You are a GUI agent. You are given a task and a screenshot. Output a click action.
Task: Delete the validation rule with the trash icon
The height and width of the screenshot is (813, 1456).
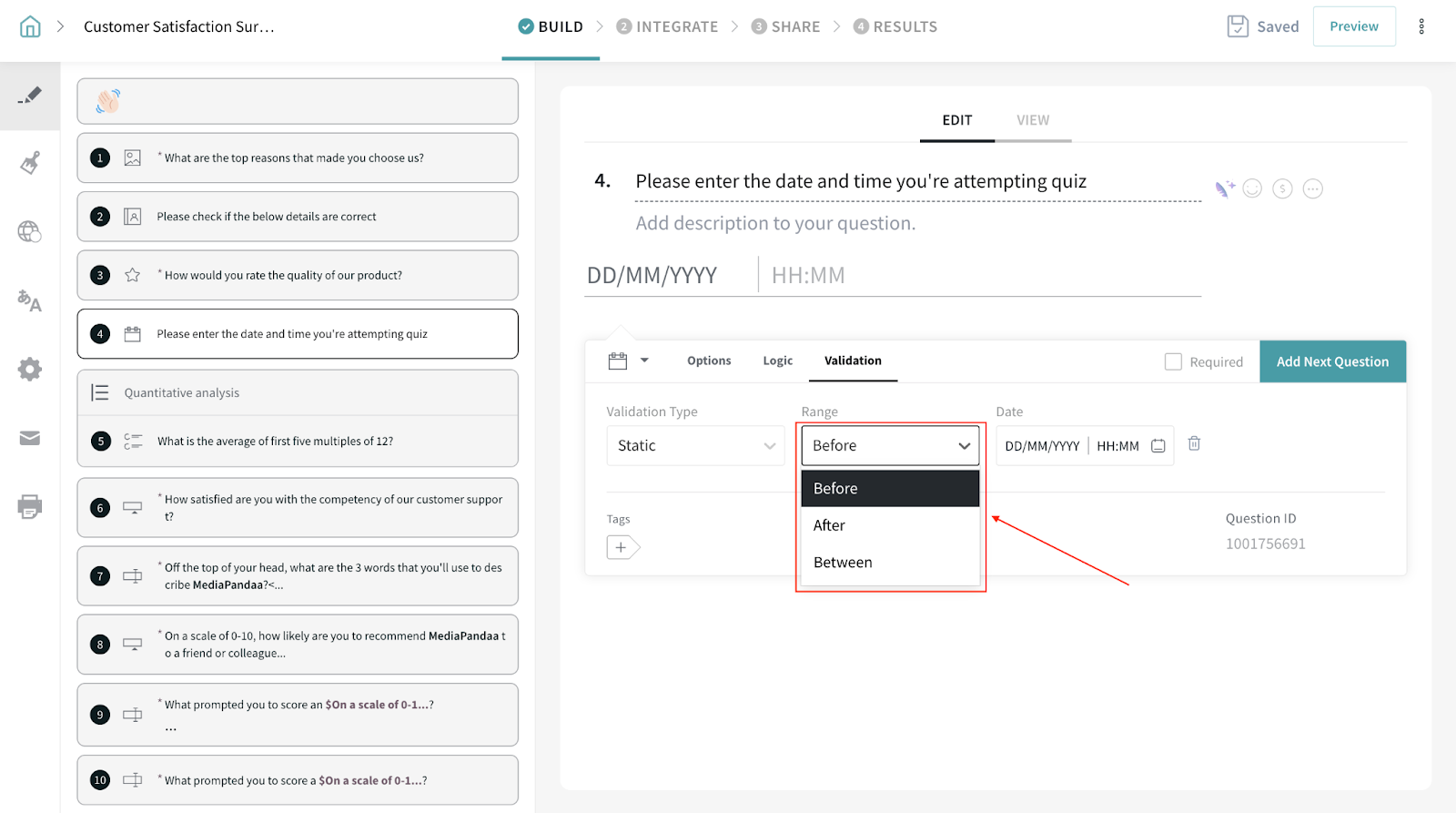click(1194, 443)
